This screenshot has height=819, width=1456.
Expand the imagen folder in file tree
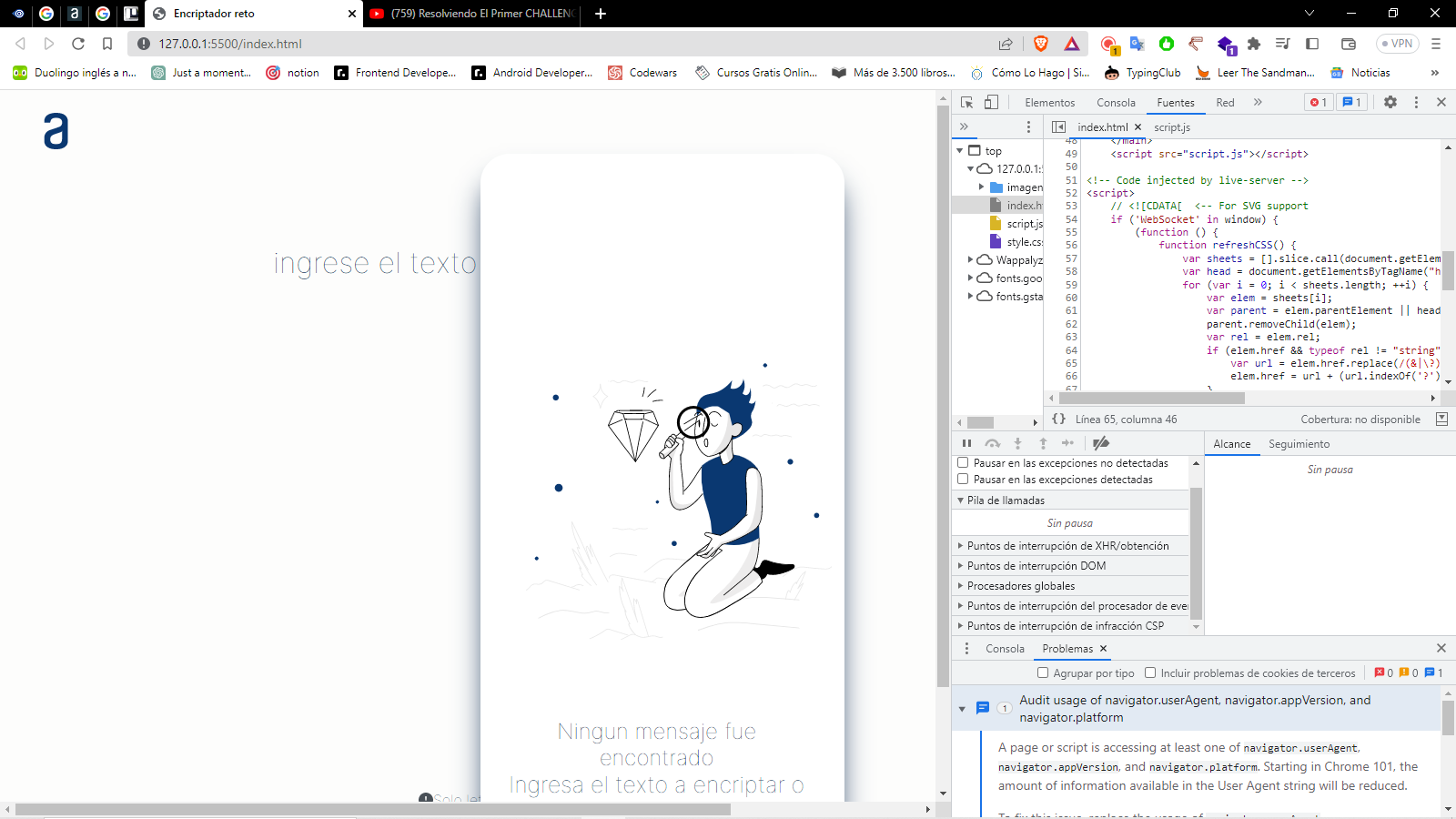(x=982, y=187)
